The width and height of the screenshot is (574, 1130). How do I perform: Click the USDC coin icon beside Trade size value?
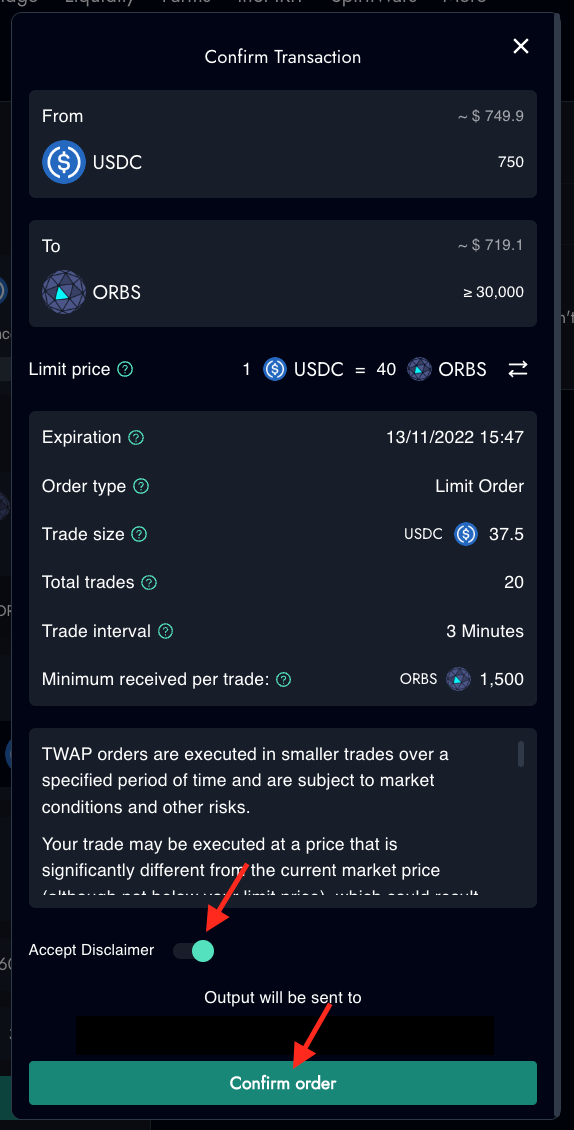point(466,535)
